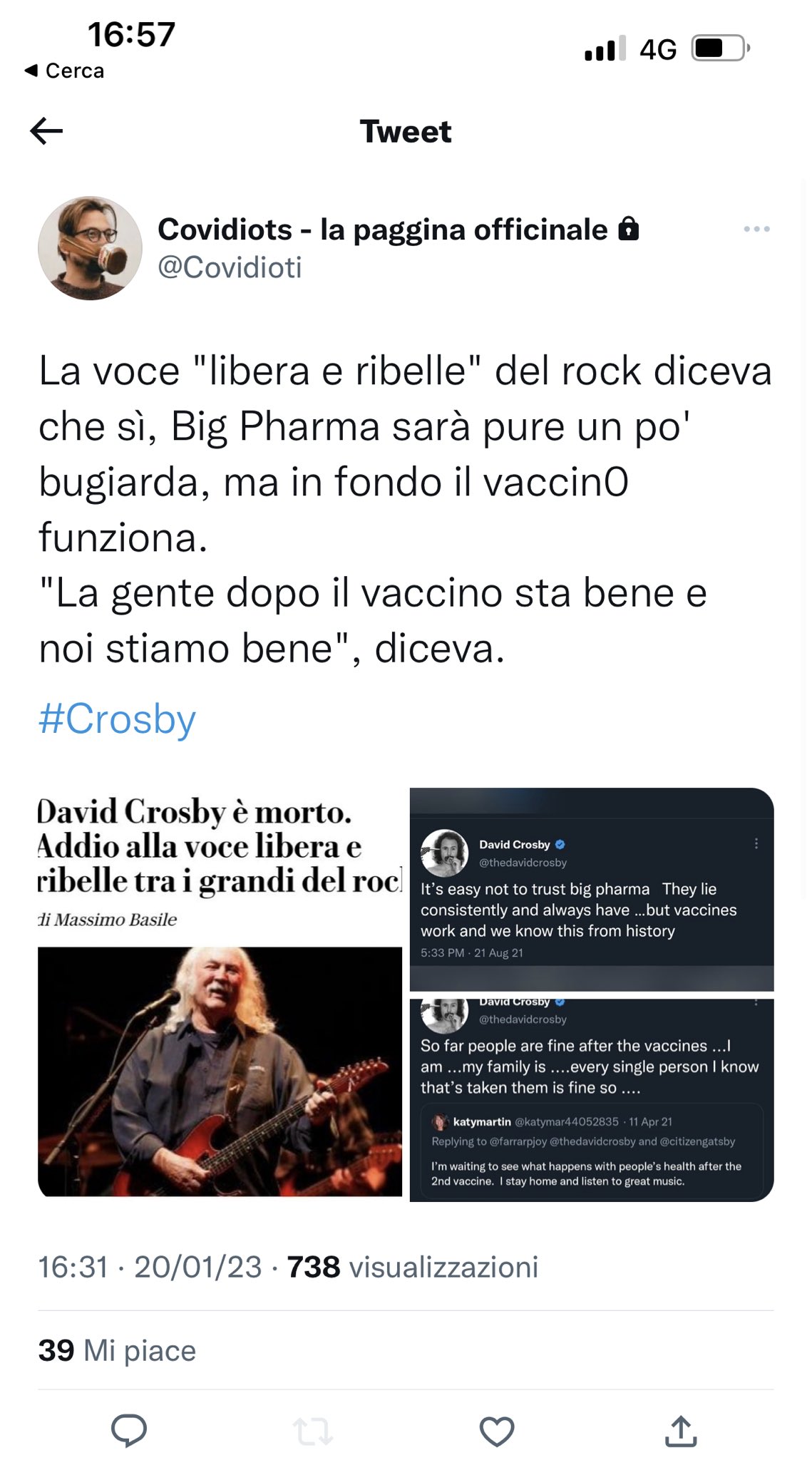Tap the Tweet header title

pos(406,131)
